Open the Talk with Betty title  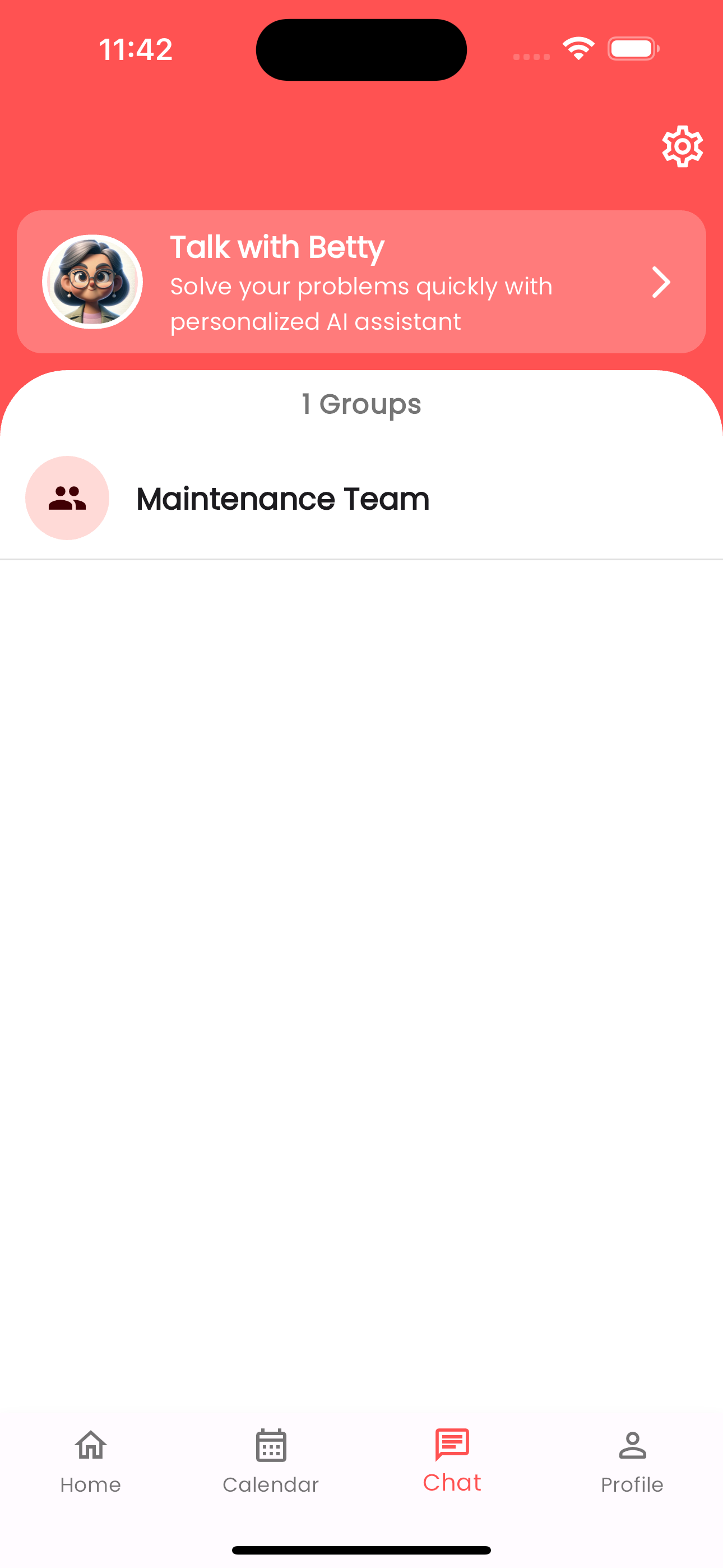pyautogui.click(x=277, y=247)
